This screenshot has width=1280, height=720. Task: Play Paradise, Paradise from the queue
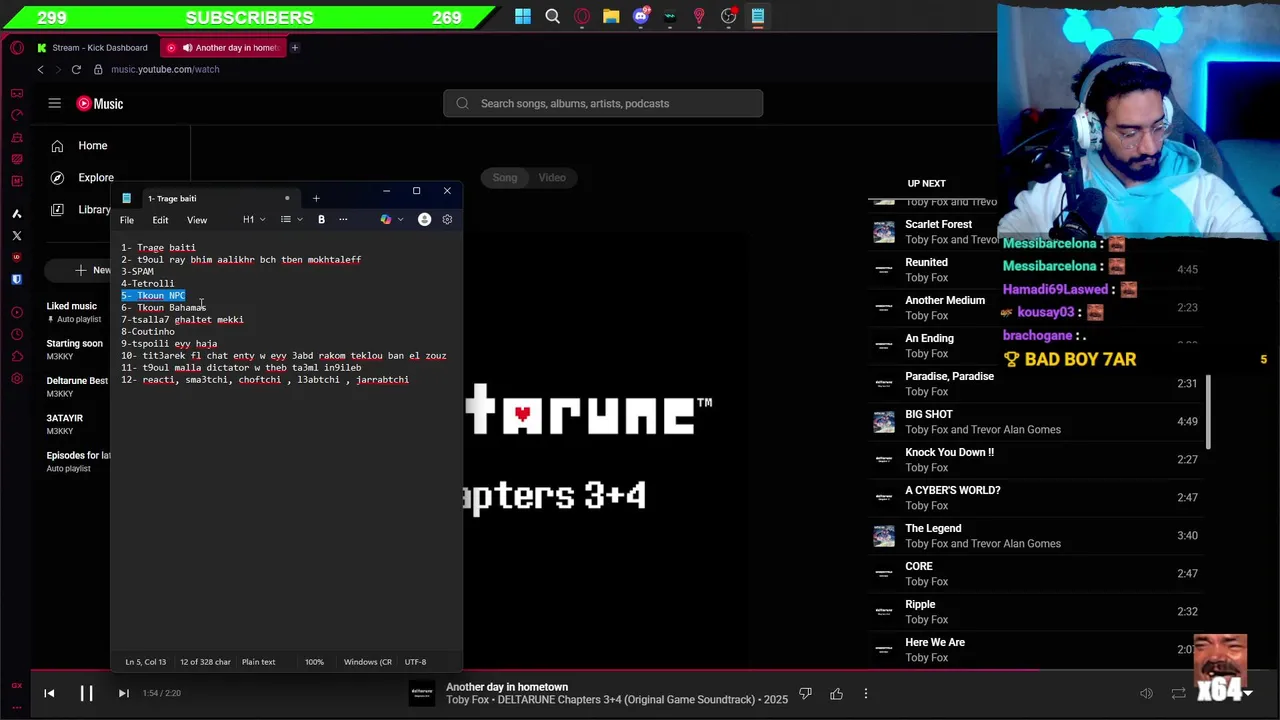pyautogui.click(x=1035, y=384)
